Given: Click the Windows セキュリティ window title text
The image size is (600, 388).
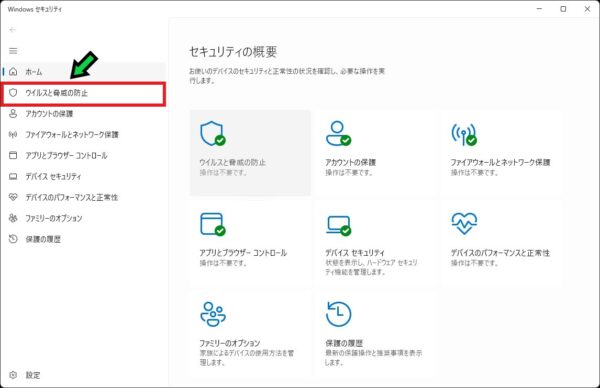Looking at the screenshot, I should pyautogui.click(x=34, y=9).
